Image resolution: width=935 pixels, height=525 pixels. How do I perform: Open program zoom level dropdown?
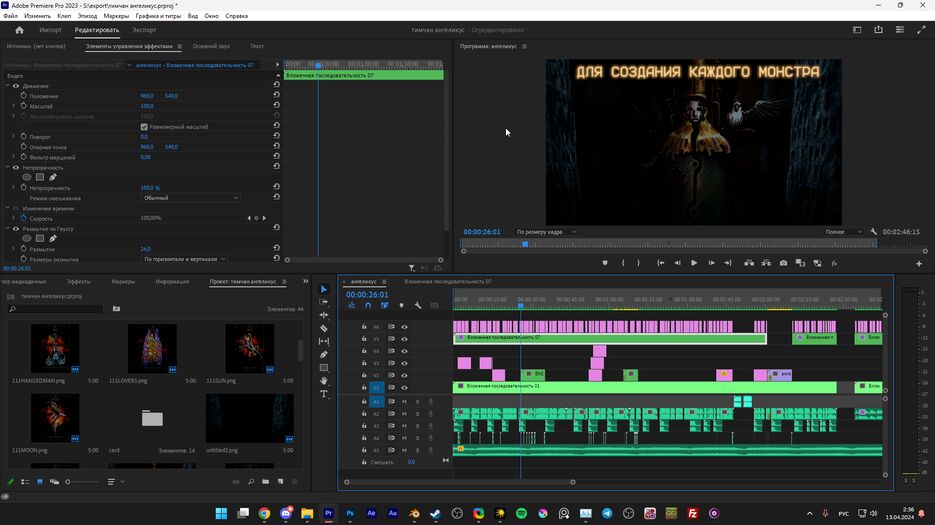[x=546, y=232]
